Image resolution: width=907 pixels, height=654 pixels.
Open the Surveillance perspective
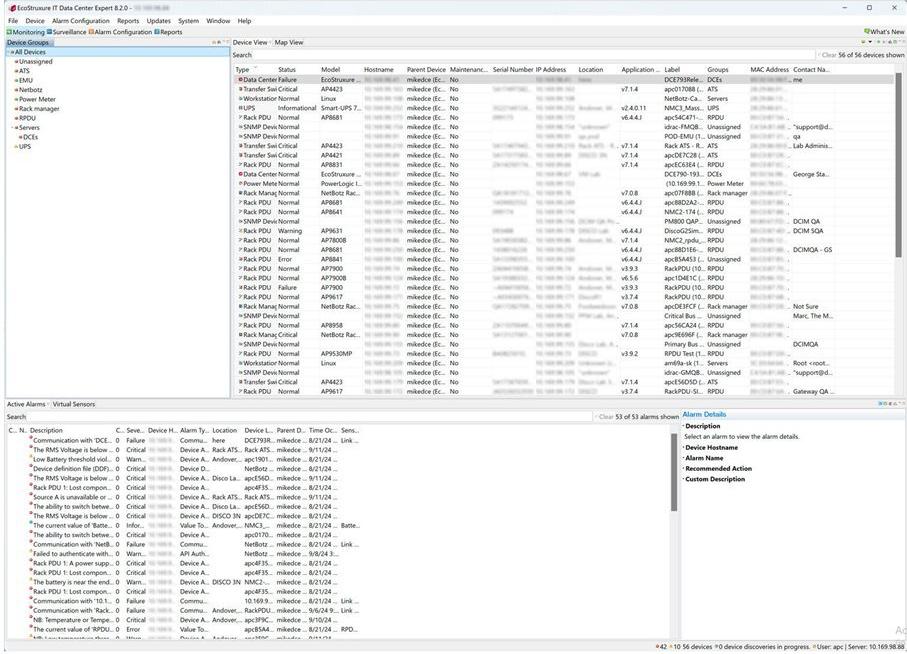68,32
